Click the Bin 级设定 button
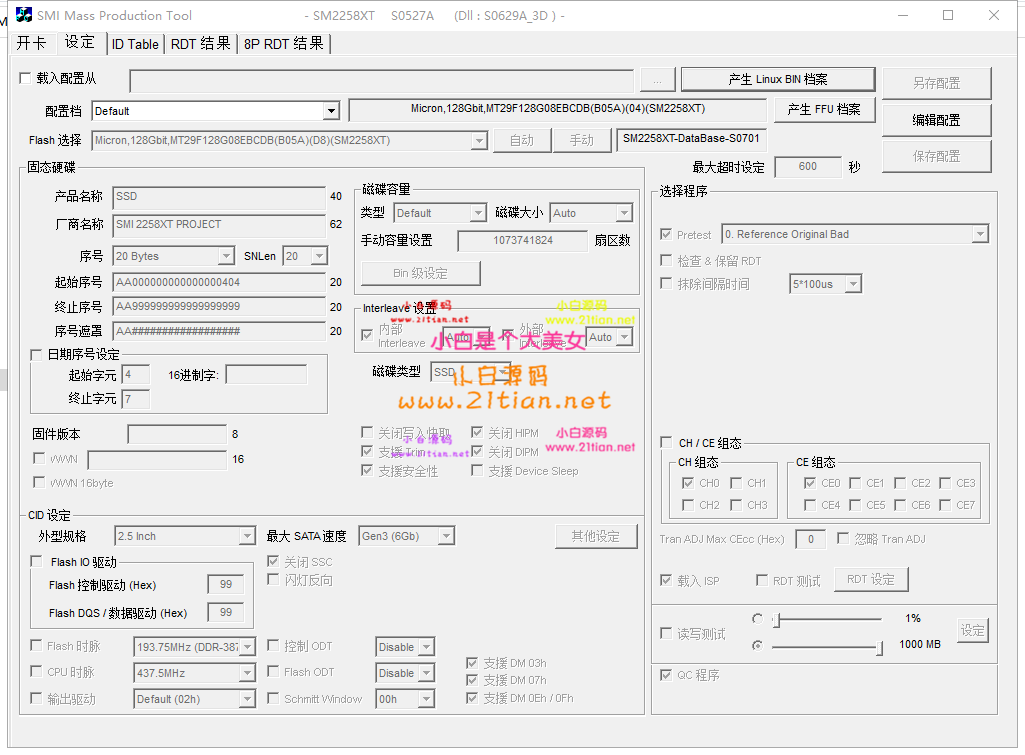1025x755 pixels. click(x=420, y=273)
